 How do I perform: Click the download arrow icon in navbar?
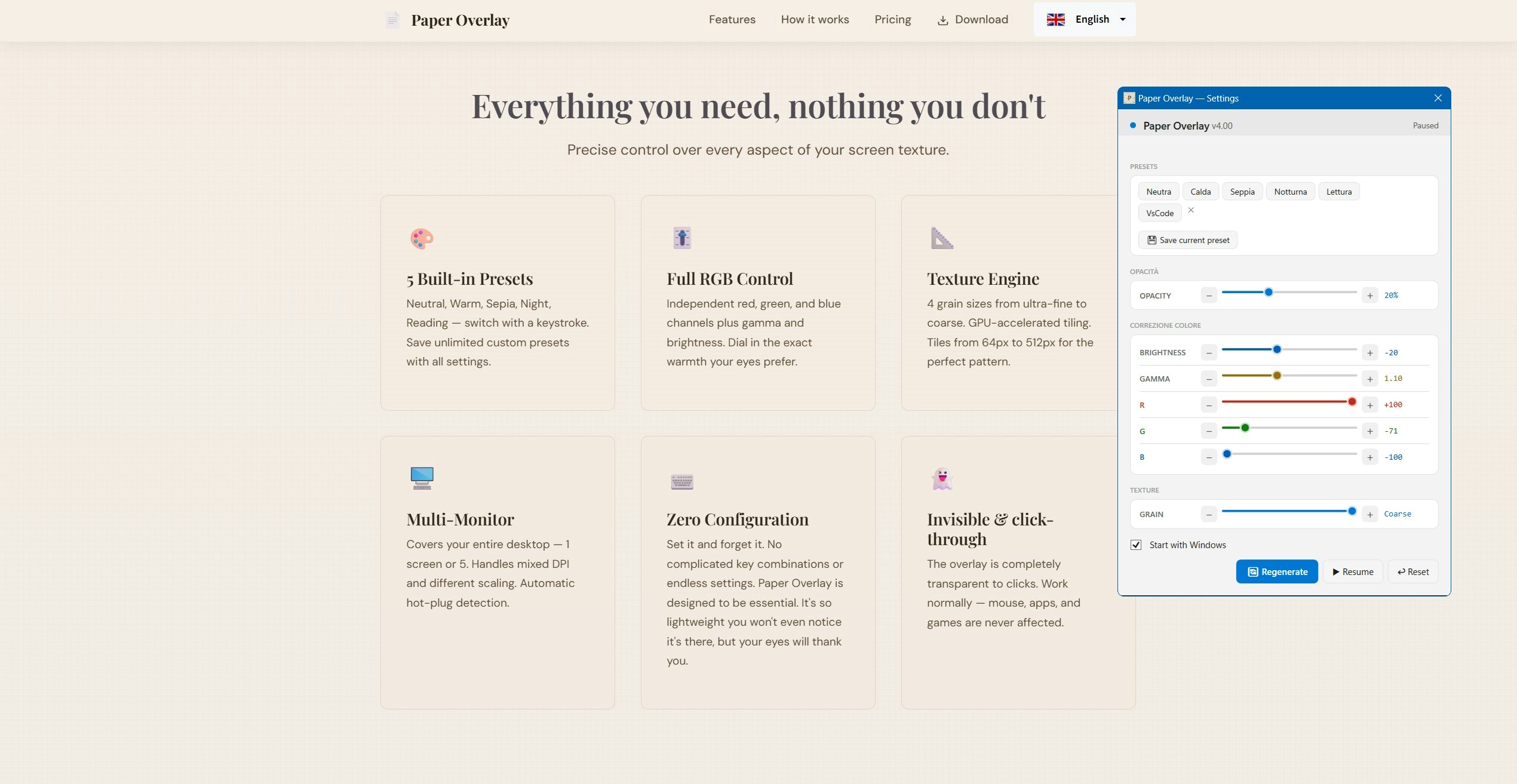coord(943,20)
